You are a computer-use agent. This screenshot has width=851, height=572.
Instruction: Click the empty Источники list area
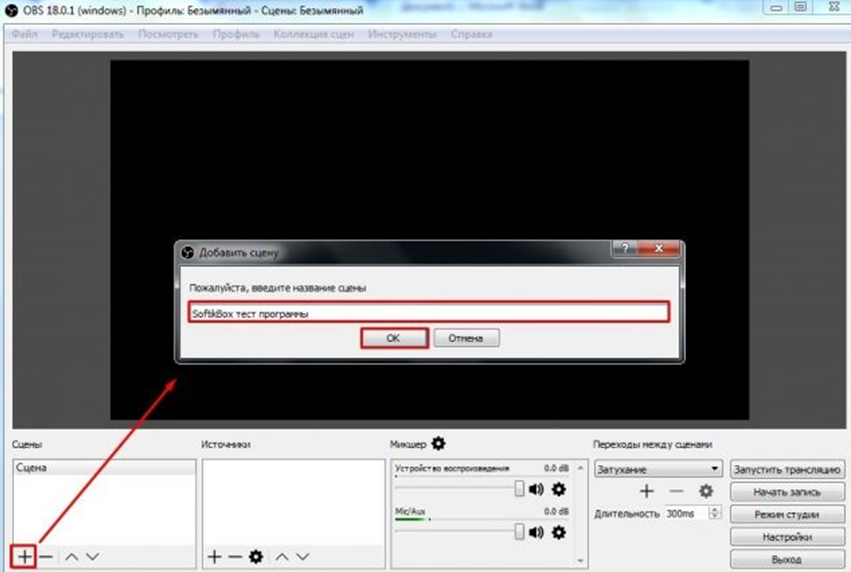click(x=294, y=502)
